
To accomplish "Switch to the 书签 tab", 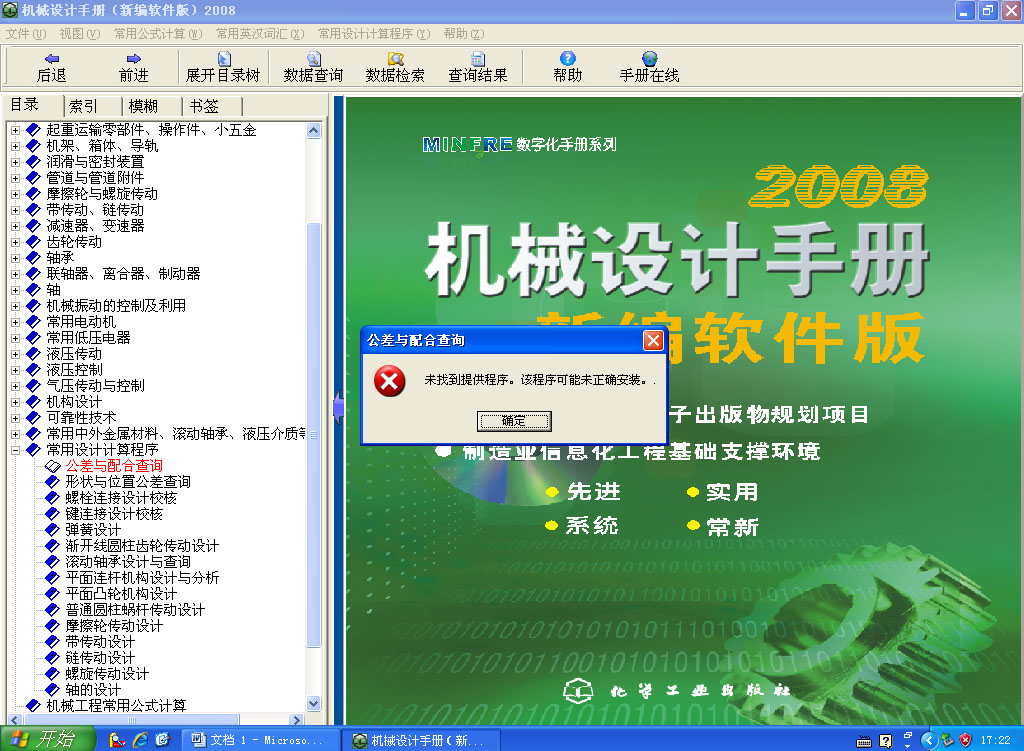I will coord(204,106).
